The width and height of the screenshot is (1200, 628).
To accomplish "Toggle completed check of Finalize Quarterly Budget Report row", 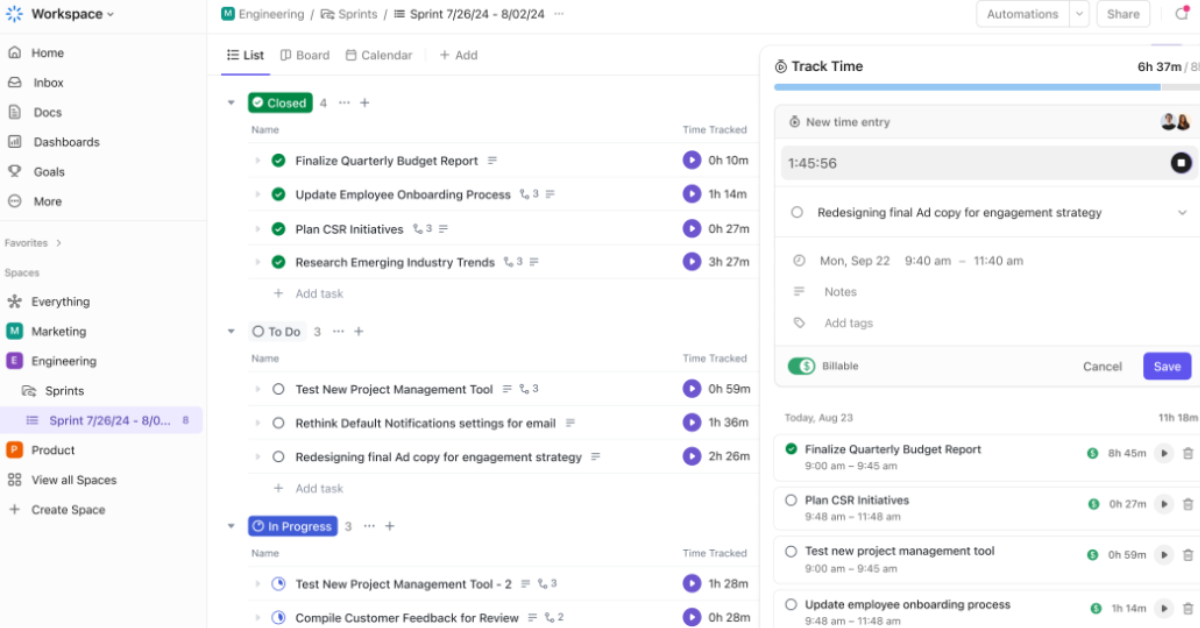I will point(279,160).
